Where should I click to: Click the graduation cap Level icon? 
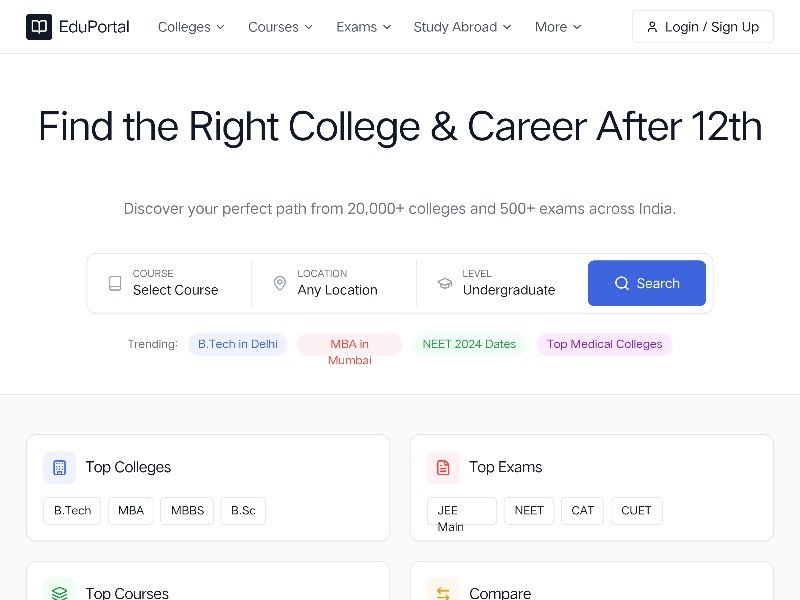pyautogui.click(x=445, y=283)
